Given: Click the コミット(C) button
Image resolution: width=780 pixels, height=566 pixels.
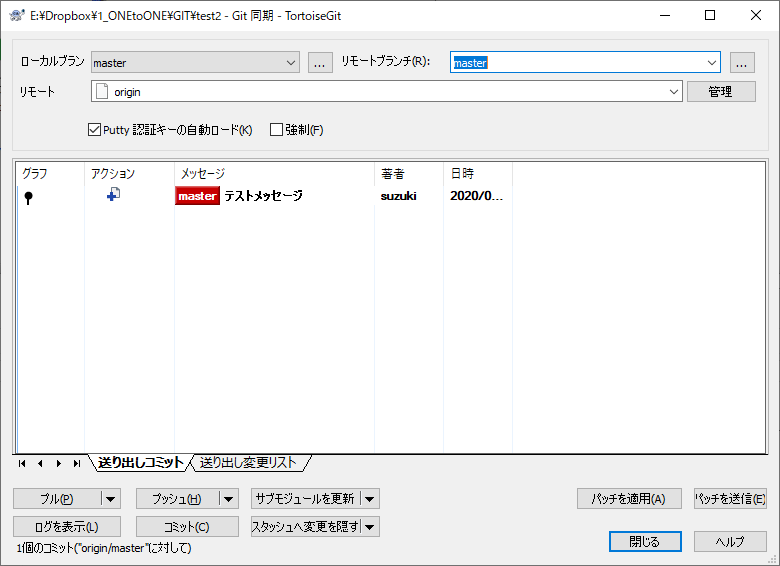Looking at the screenshot, I should tap(187, 527).
